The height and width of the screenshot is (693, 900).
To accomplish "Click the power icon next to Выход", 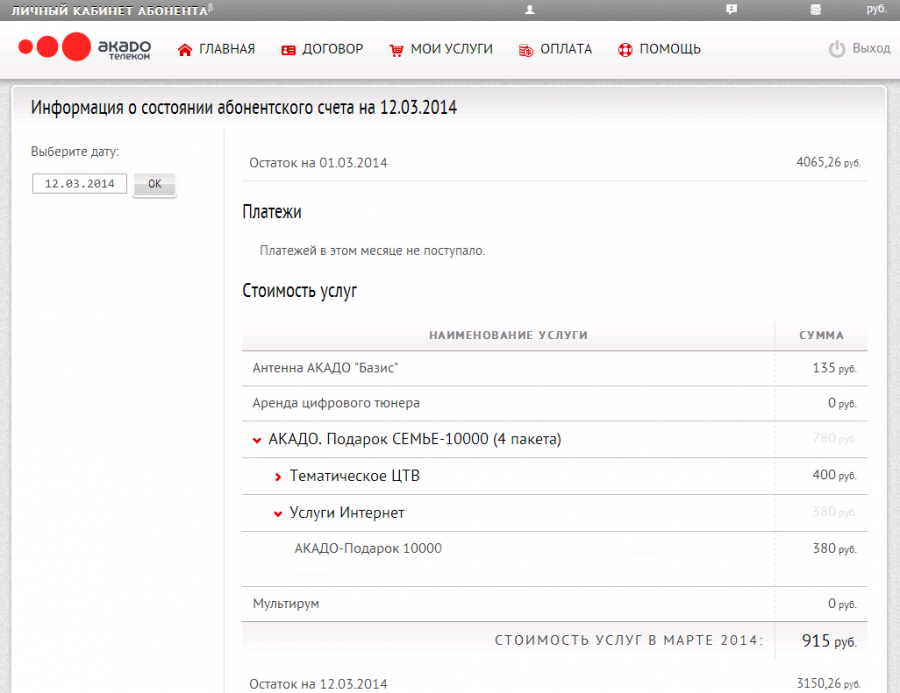I will [x=837, y=49].
